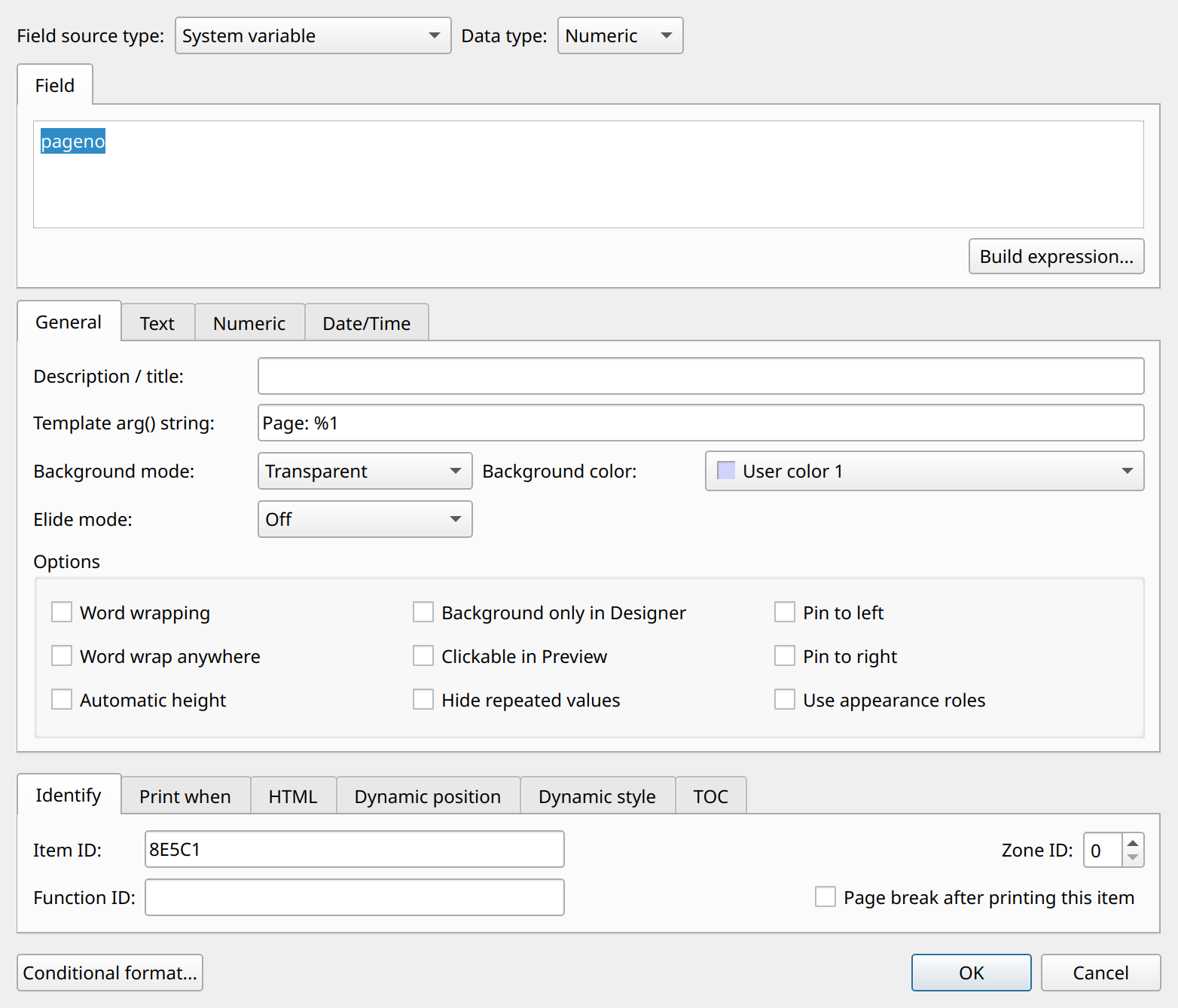
Task: Check Clickable in Preview option
Action: pos(423,655)
